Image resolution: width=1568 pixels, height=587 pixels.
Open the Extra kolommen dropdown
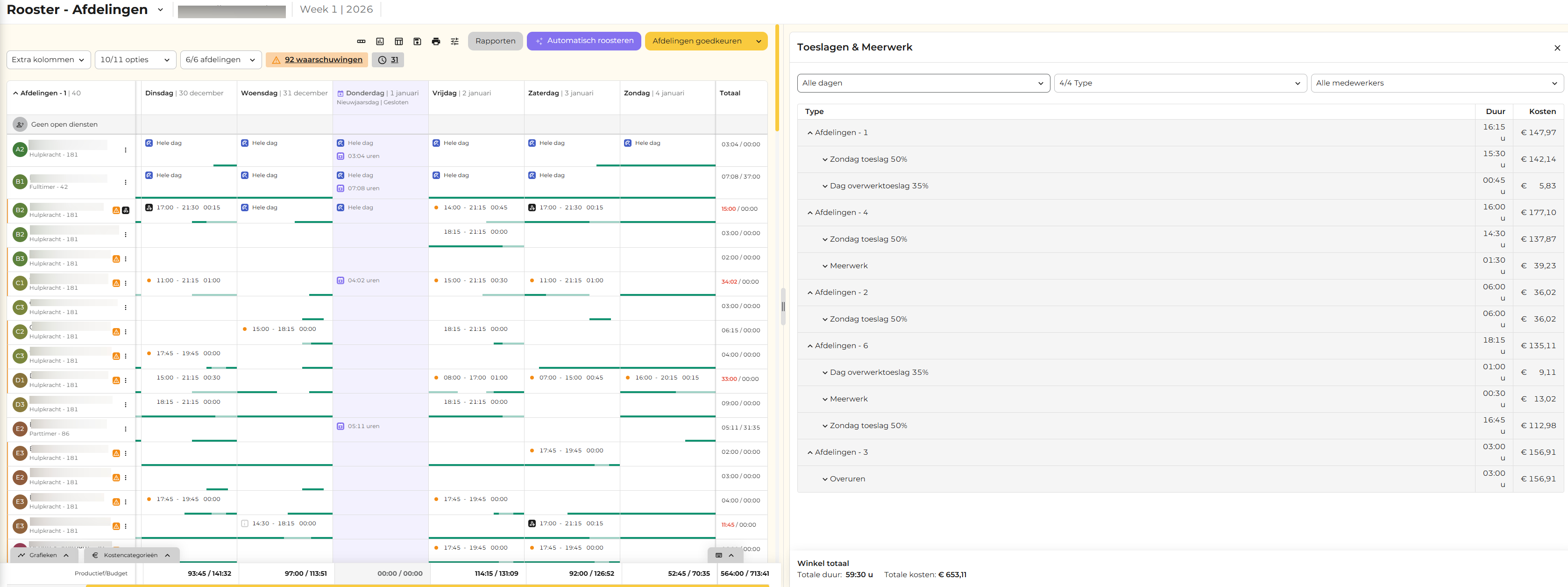(49, 60)
